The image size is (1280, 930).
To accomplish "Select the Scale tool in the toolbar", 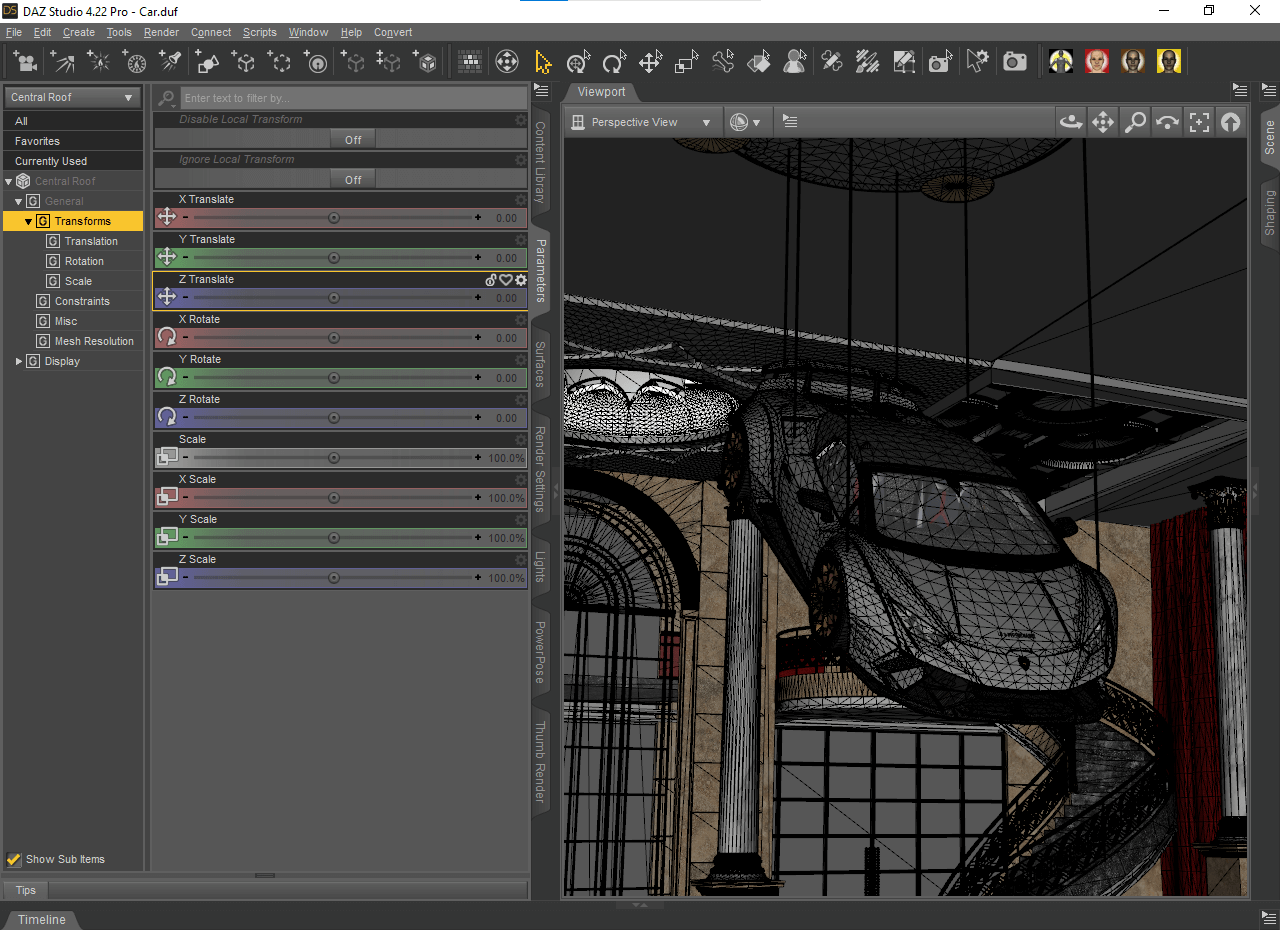I will [686, 62].
